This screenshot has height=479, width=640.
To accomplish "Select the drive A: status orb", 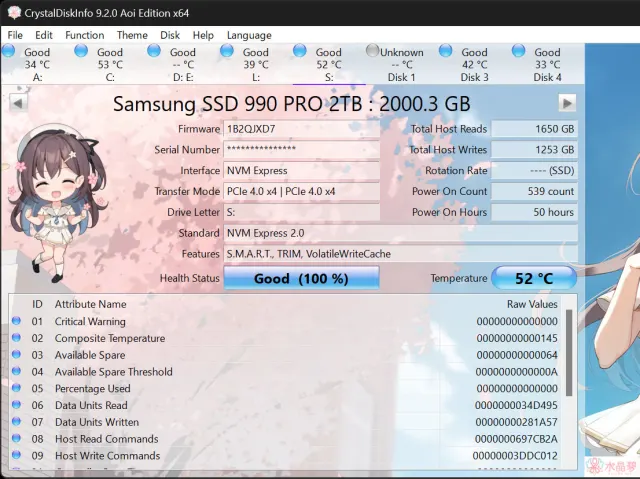I will pos(11,51).
